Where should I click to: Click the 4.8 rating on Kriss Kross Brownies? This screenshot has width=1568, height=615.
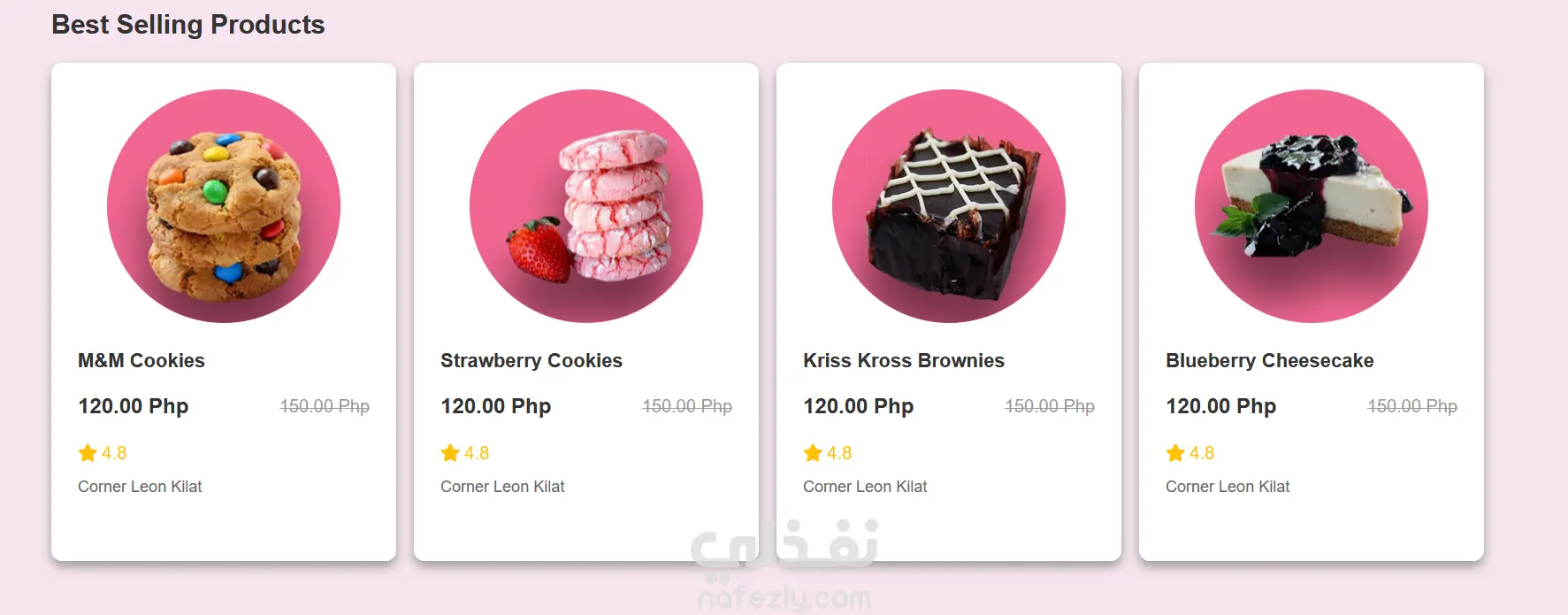pyautogui.click(x=839, y=453)
